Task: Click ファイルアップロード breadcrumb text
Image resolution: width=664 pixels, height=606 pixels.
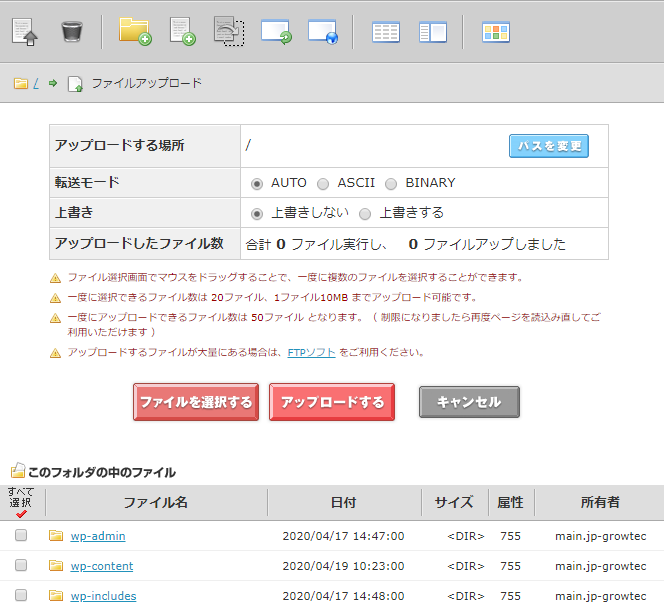Action: pyautogui.click(x=147, y=83)
